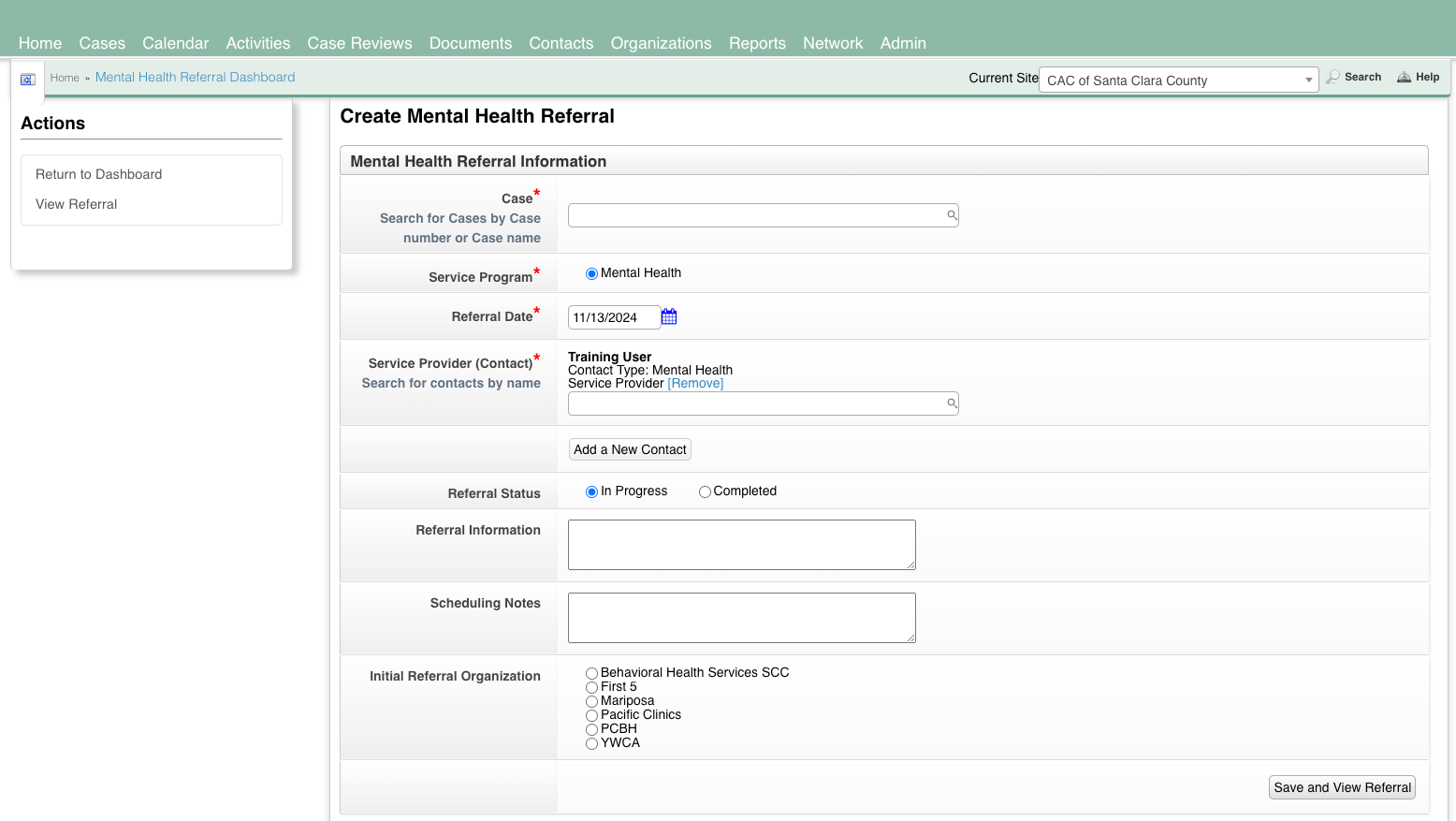Screen dimensions: 1456x821
Task: Open the Home menu
Action: tap(40, 43)
